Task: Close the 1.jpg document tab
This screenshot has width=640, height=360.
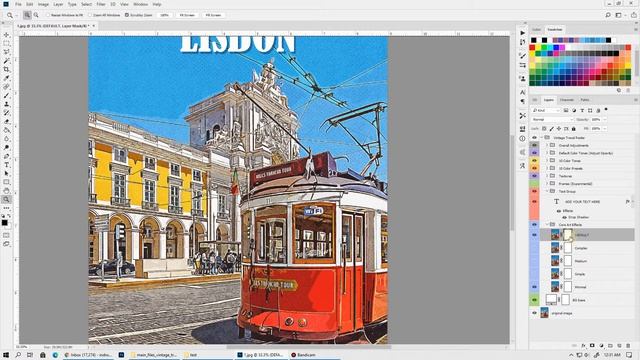Action: click(93, 26)
